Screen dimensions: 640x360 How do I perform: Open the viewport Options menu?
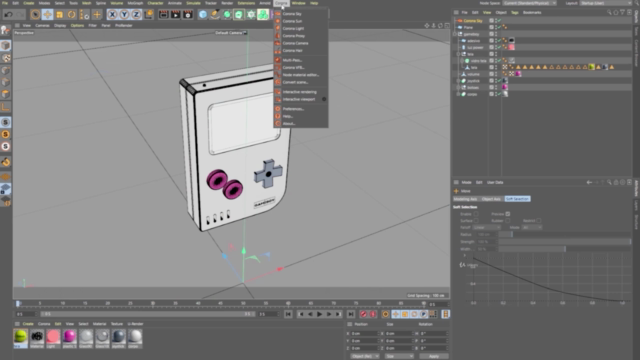click(77, 26)
